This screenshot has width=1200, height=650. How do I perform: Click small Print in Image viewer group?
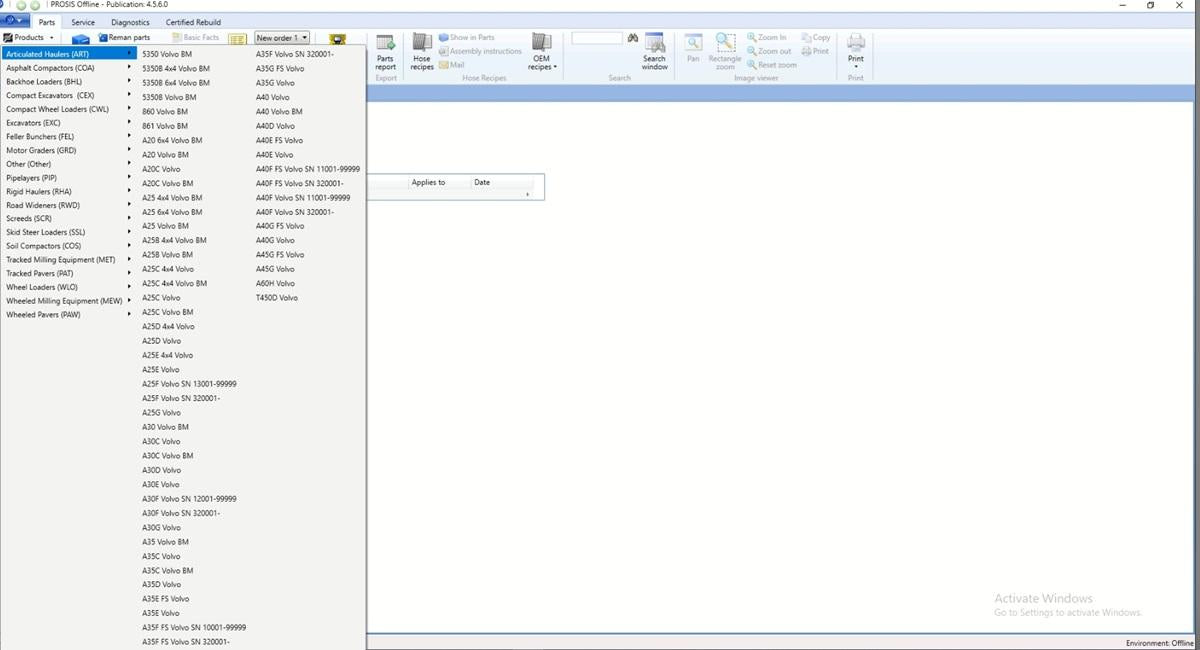(815, 51)
